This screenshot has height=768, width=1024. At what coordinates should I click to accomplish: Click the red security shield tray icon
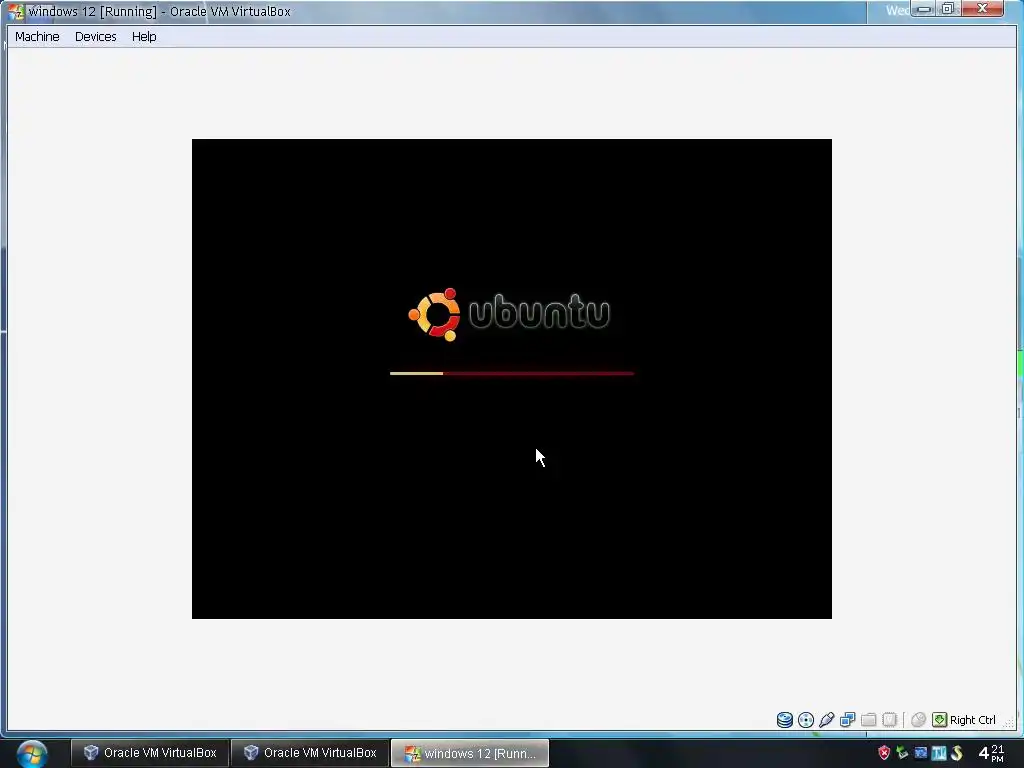coord(884,753)
